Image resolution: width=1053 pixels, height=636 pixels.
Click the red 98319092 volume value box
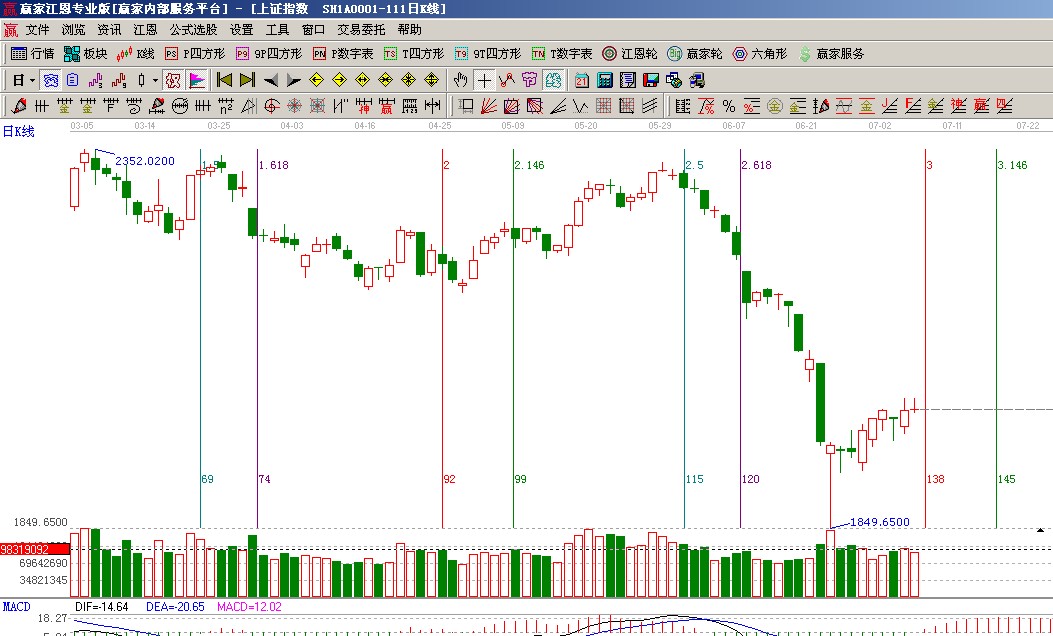tap(35, 550)
